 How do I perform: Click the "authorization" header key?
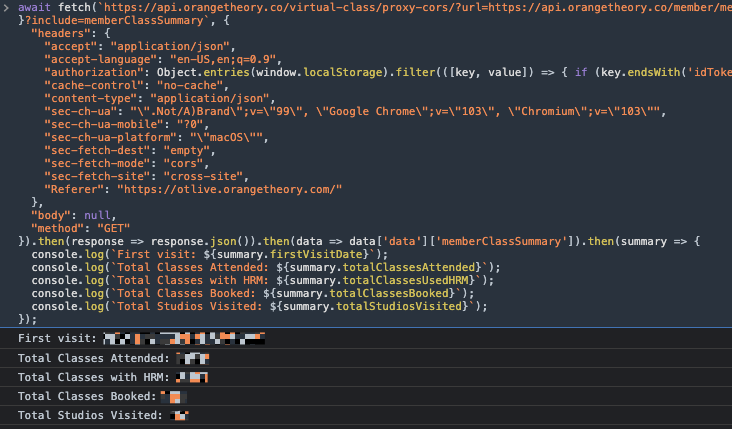(x=94, y=72)
